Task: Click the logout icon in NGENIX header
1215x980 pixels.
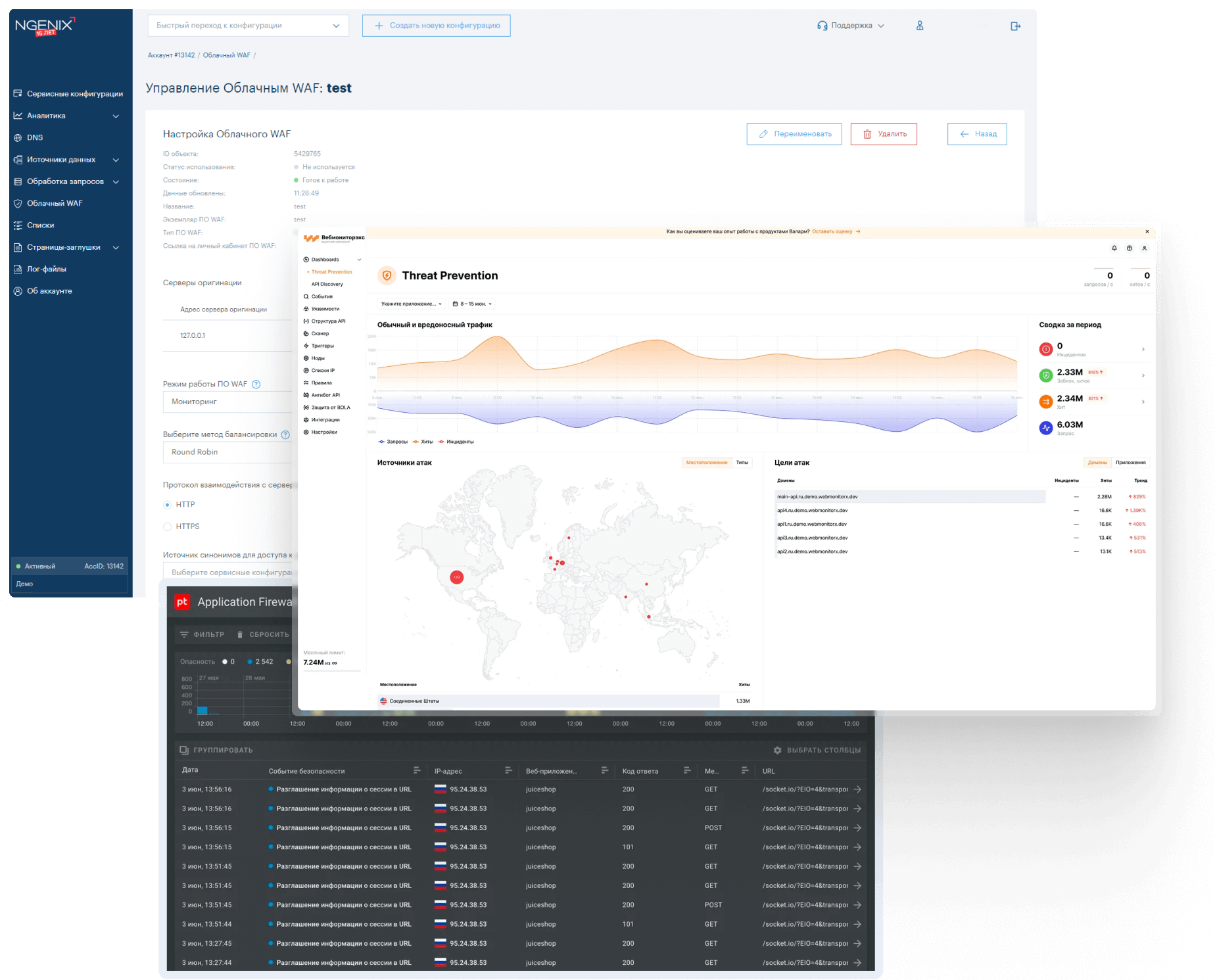Action: tap(1015, 26)
